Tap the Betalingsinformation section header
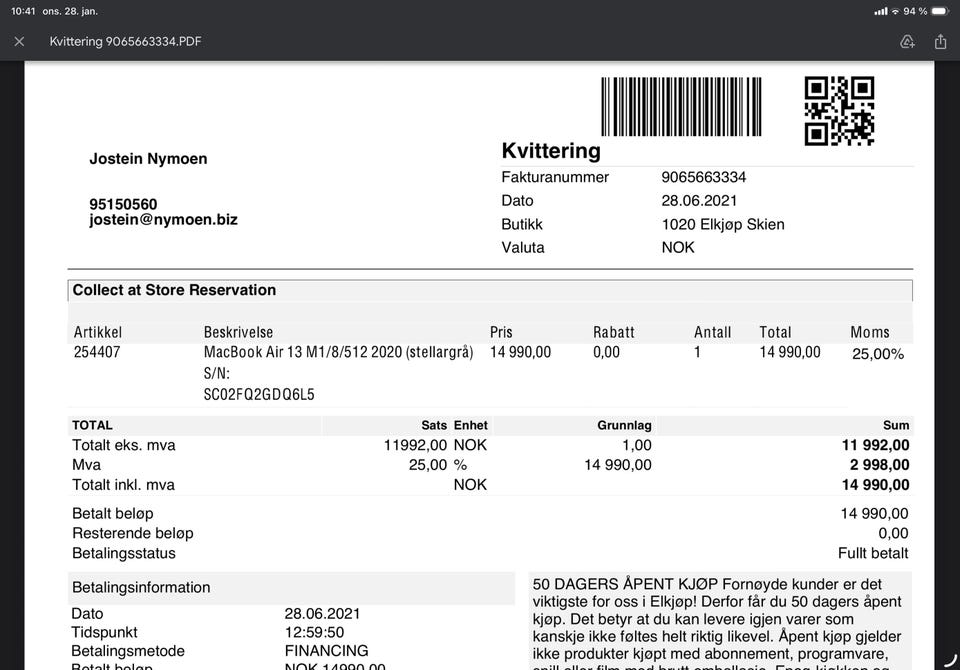Viewport: 960px width, 670px height. click(x=141, y=587)
